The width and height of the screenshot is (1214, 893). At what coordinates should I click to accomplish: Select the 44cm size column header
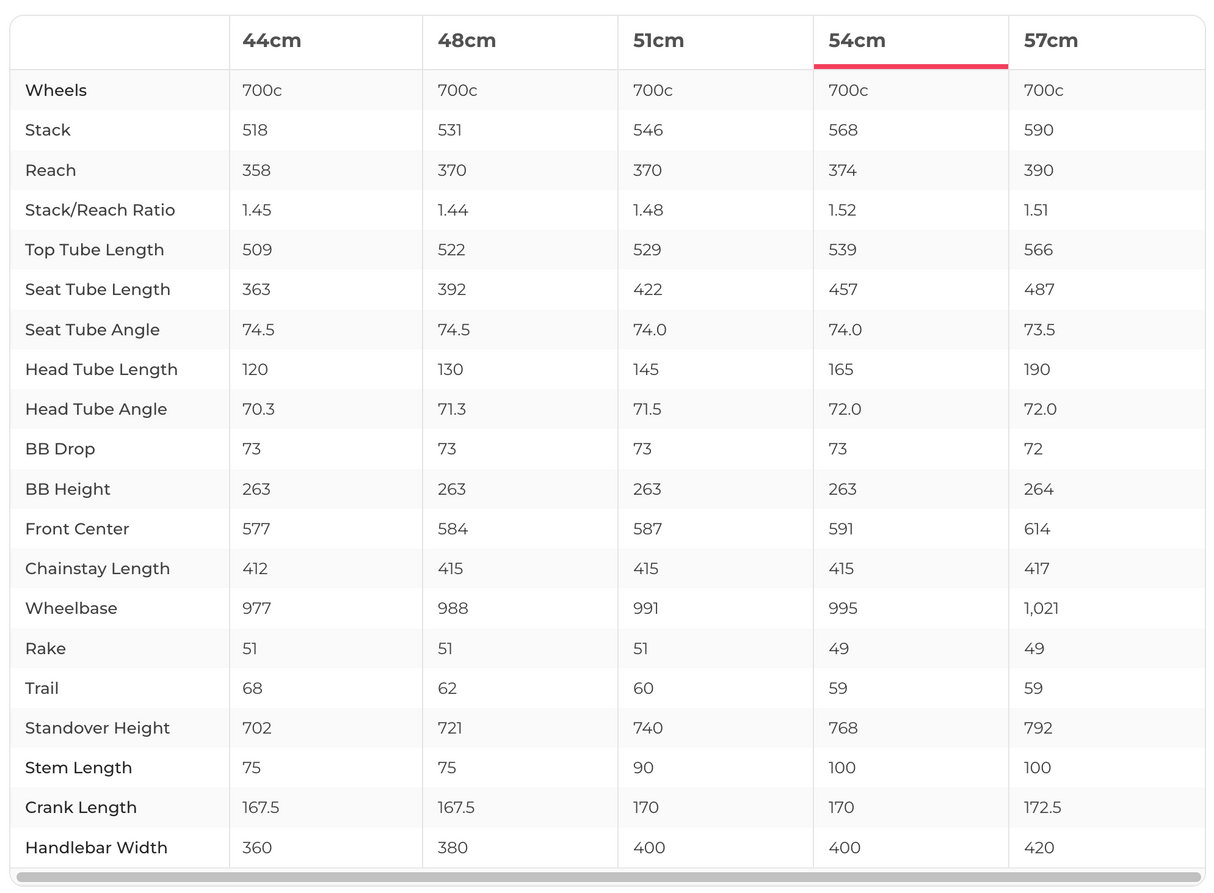(x=272, y=41)
